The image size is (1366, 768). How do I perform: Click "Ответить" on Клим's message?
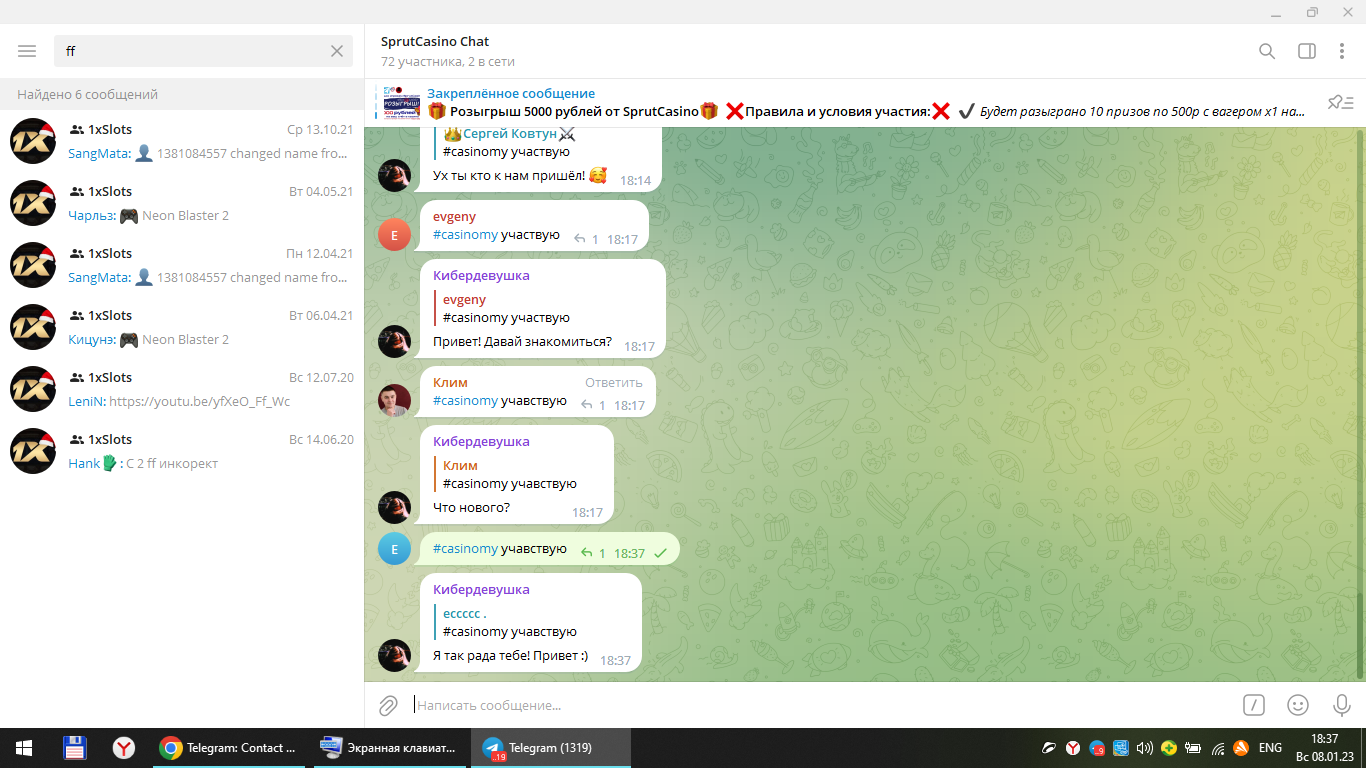[614, 383]
